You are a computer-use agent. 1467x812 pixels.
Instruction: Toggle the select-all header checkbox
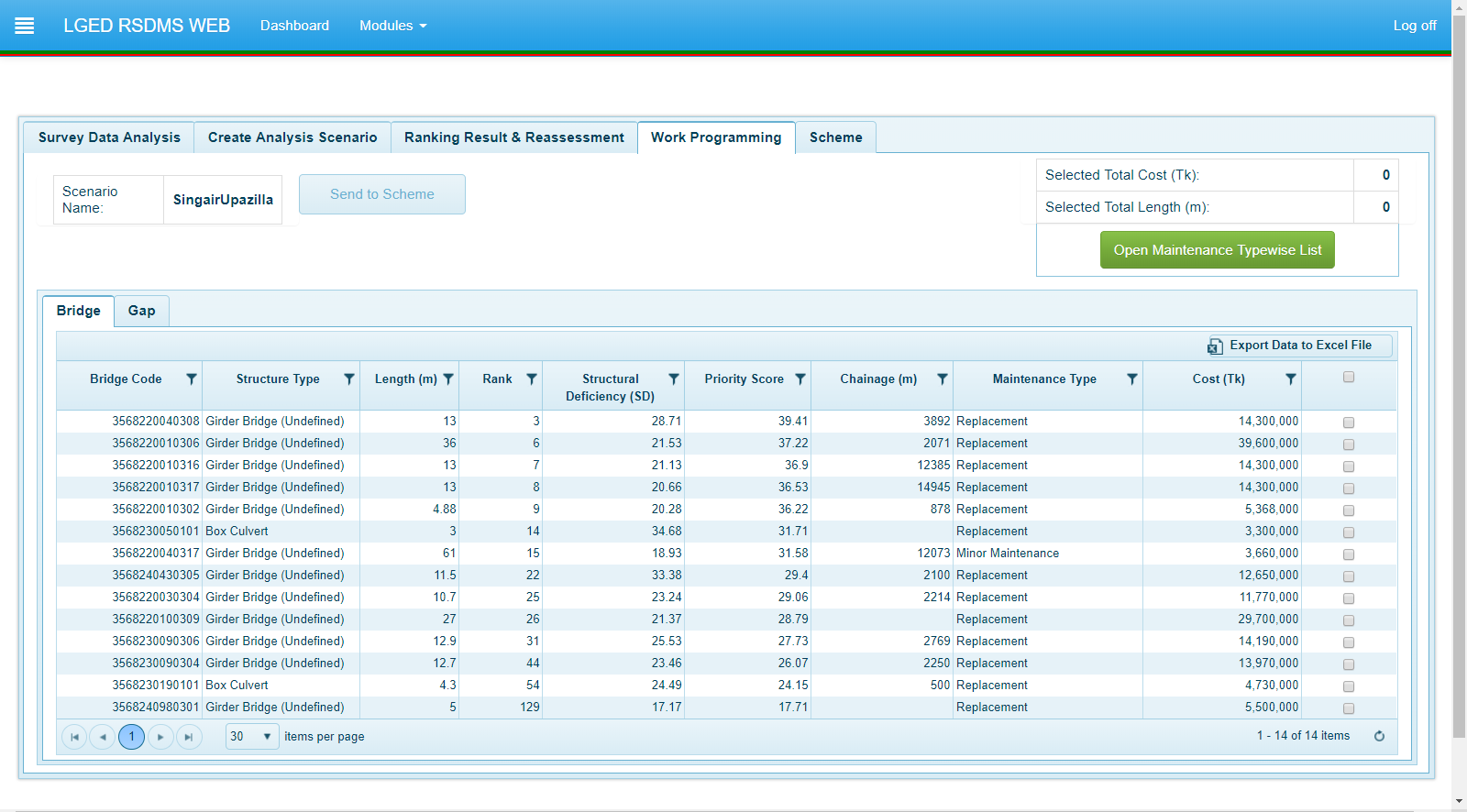coord(1349,377)
